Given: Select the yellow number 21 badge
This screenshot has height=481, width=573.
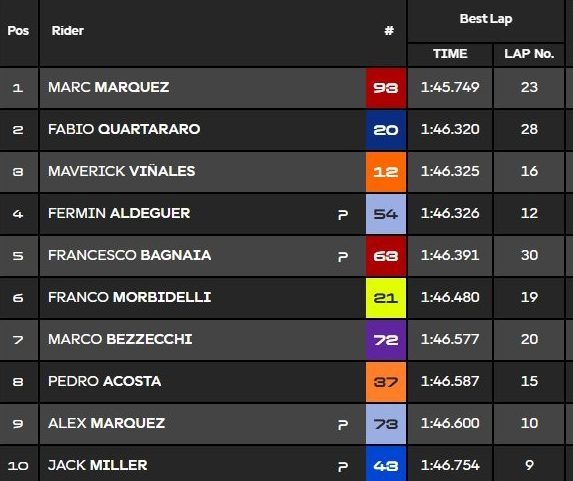Looking at the screenshot, I should click(386, 298).
